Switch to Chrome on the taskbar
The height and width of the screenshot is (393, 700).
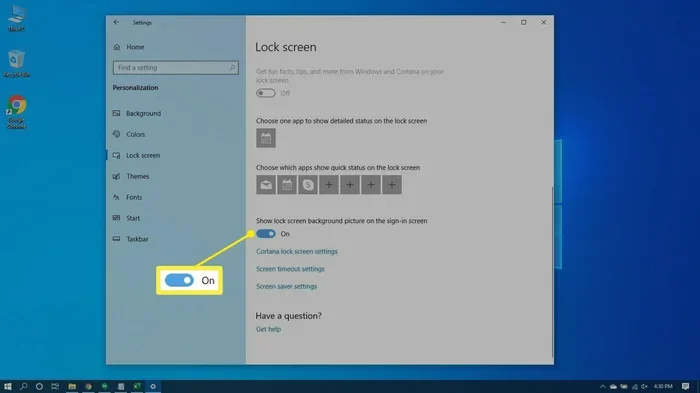click(x=88, y=386)
